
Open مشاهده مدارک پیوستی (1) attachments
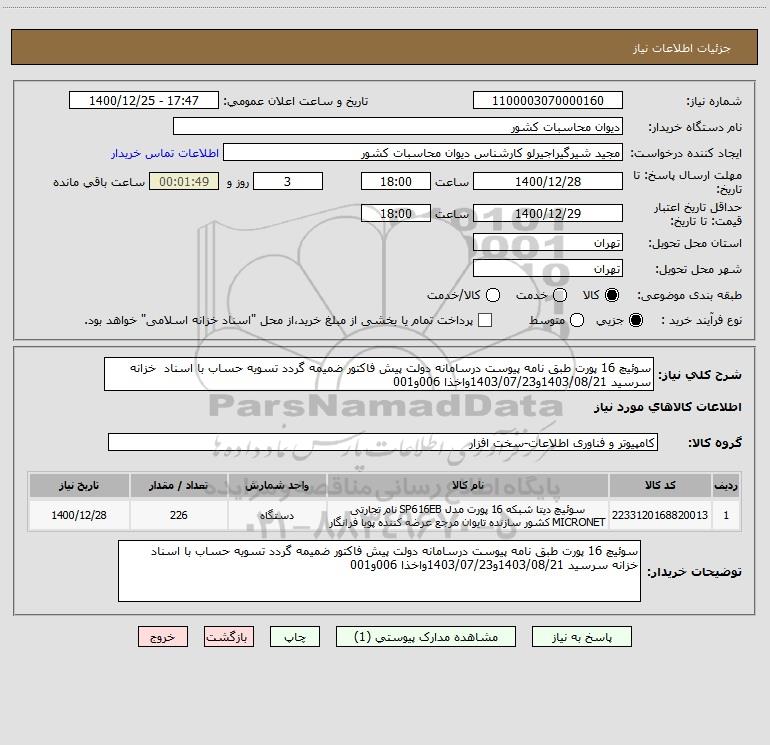426,637
